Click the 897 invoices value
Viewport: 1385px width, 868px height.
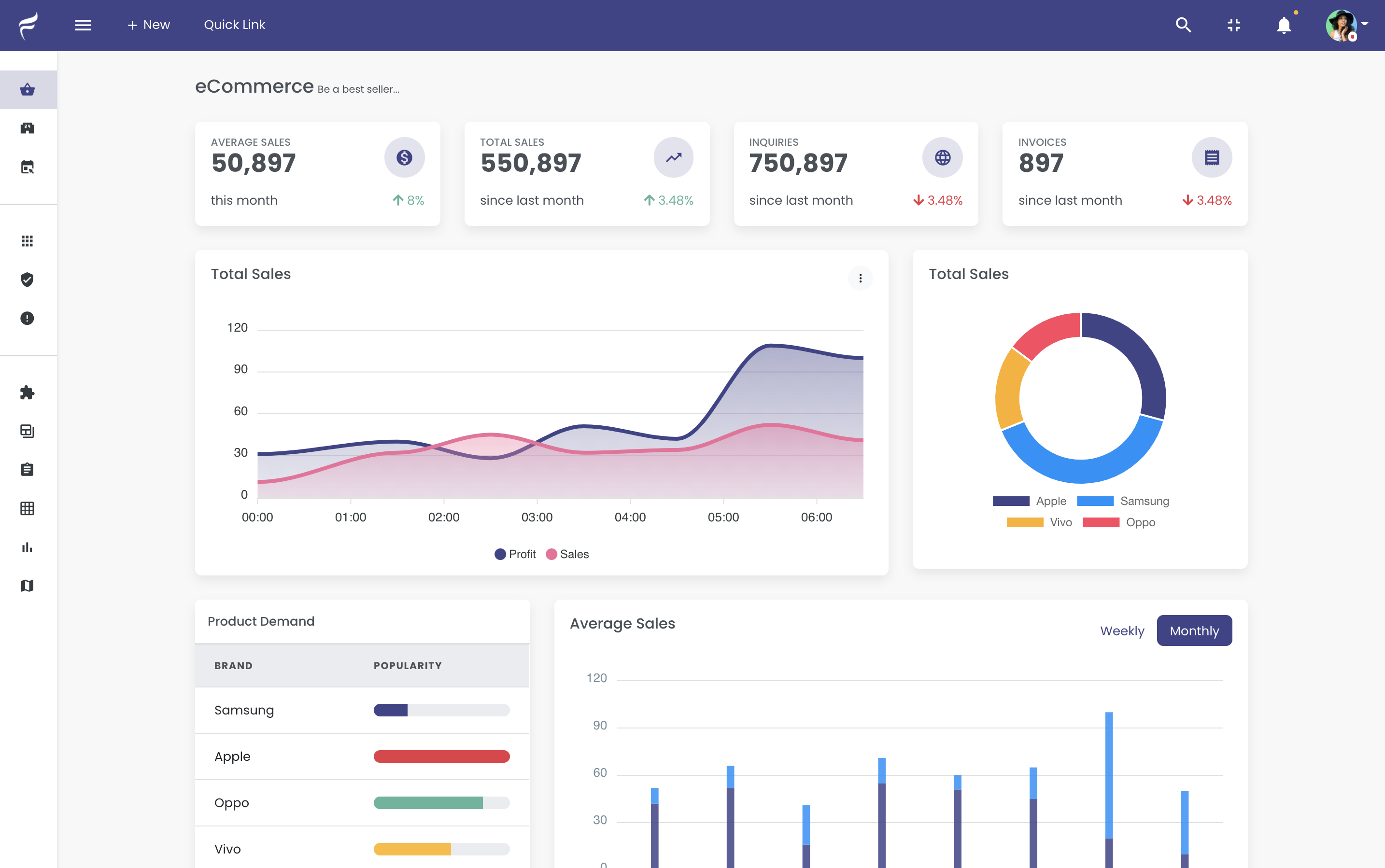point(1041,163)
